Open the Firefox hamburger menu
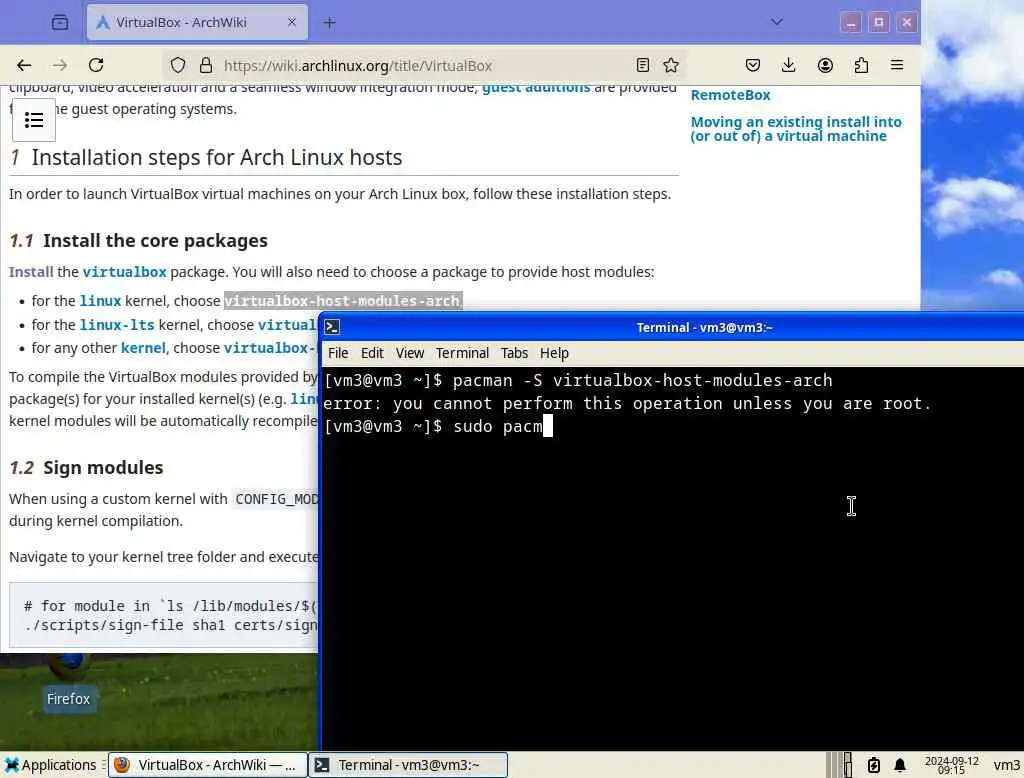 coord(897,65)
